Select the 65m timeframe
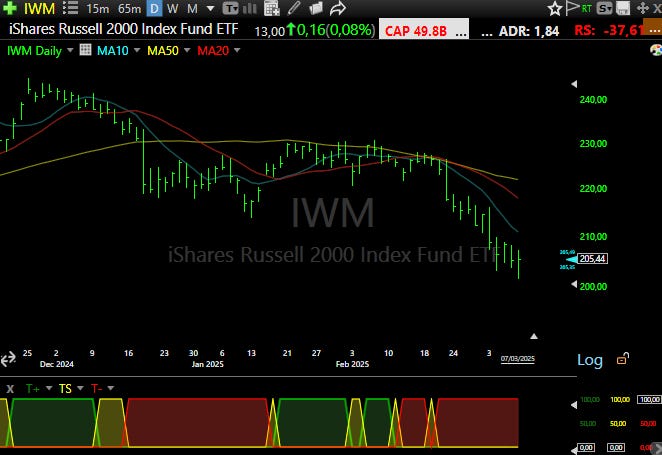The height and width of the screenshot is (455, 662). tap(129, 8)
